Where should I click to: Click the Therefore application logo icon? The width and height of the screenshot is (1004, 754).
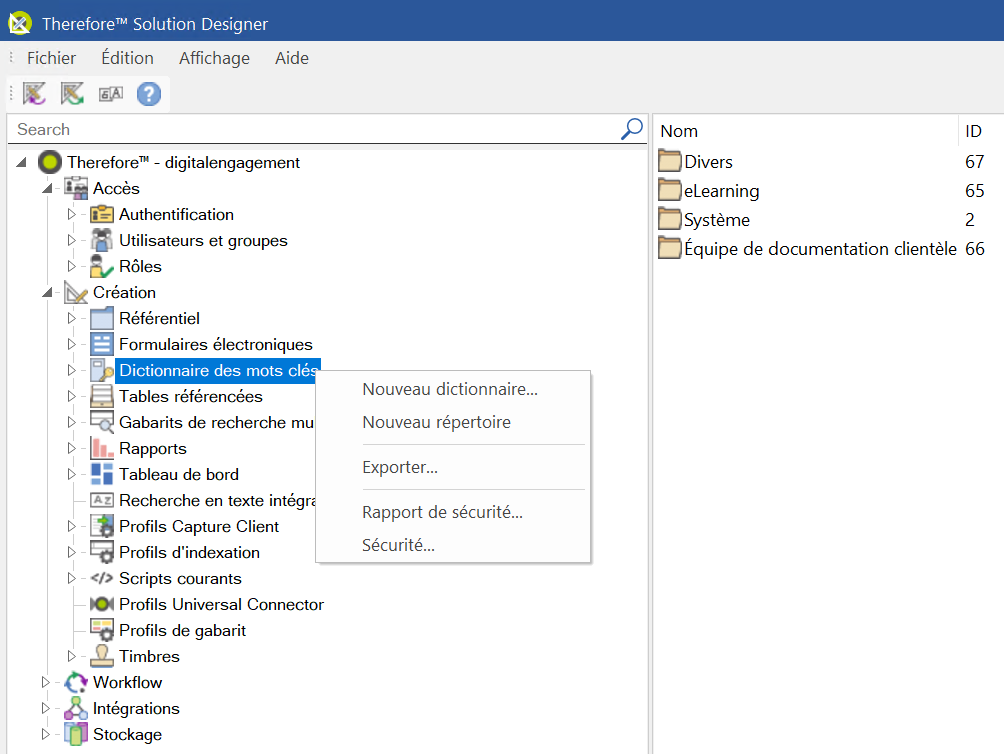[x=20, y=24]
